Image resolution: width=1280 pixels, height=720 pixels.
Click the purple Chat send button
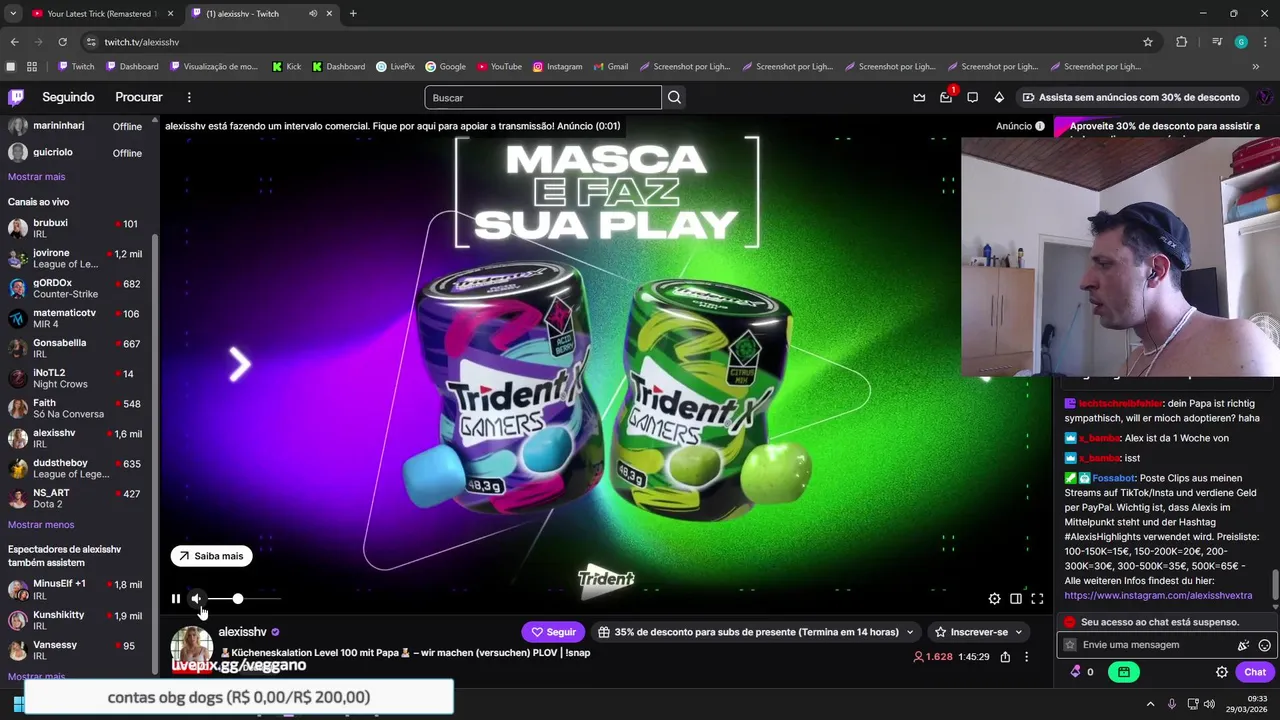[x=1255, y=672]
